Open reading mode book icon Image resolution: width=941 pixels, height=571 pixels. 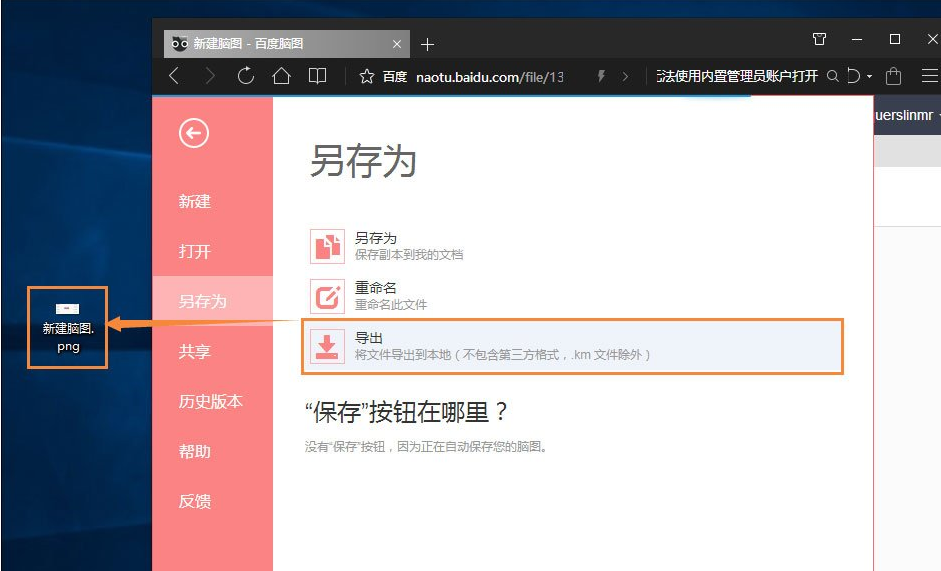tap(317, 76)
